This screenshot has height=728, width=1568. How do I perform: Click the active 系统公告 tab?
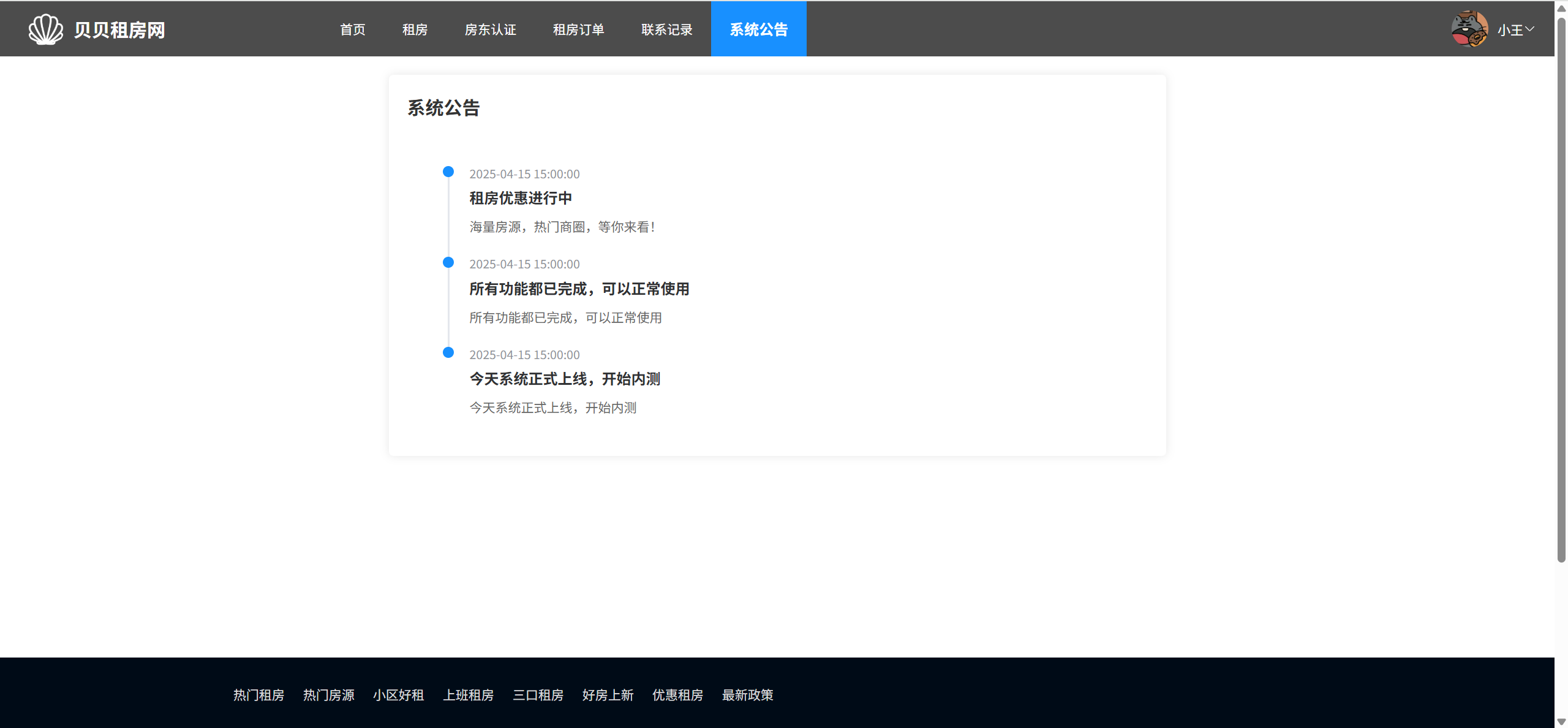[x=758, y=29]
